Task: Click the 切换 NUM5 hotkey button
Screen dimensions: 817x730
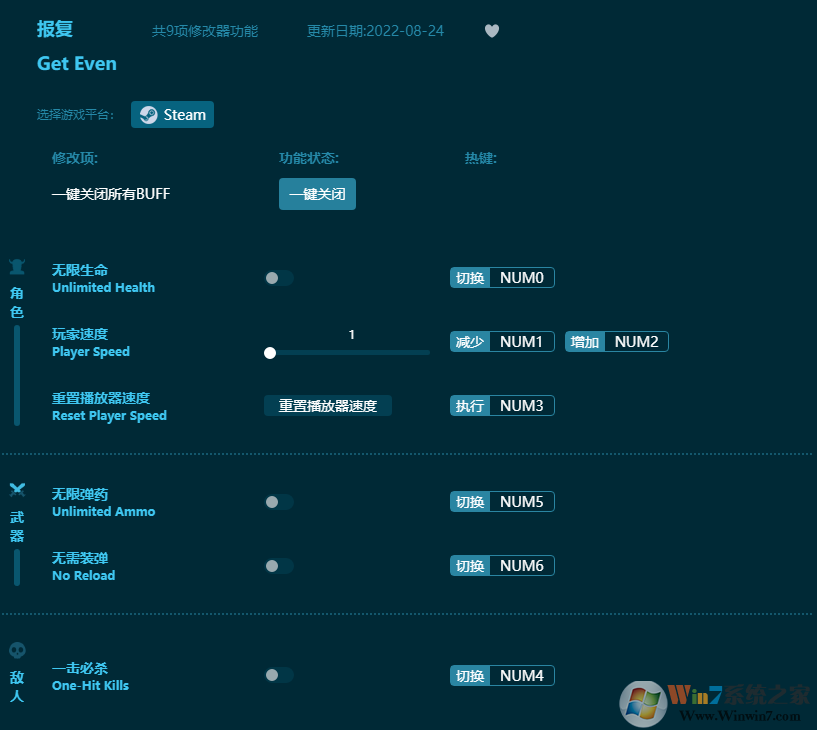Action: click(502, 502)
